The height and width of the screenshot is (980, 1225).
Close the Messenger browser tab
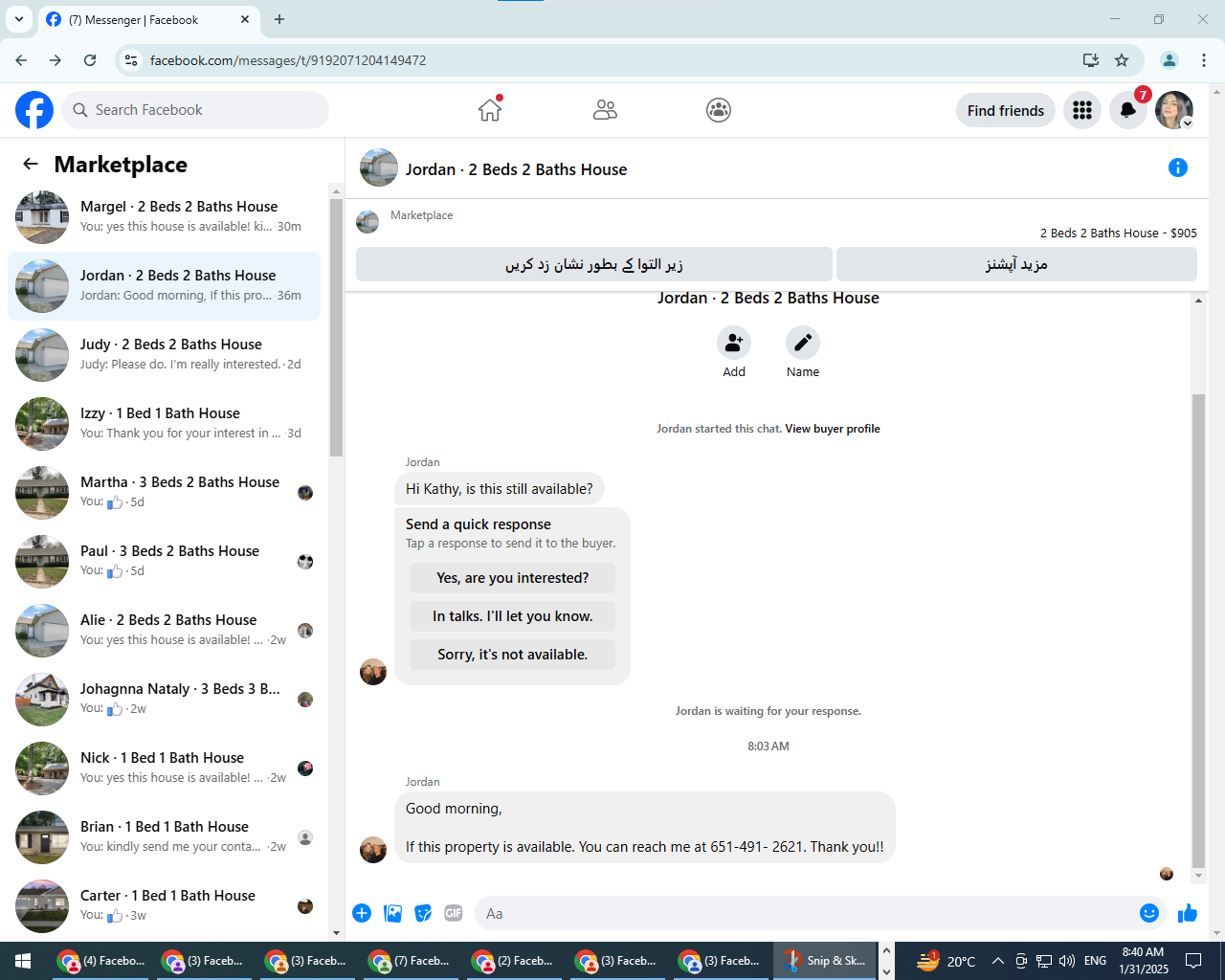(245, 19)
